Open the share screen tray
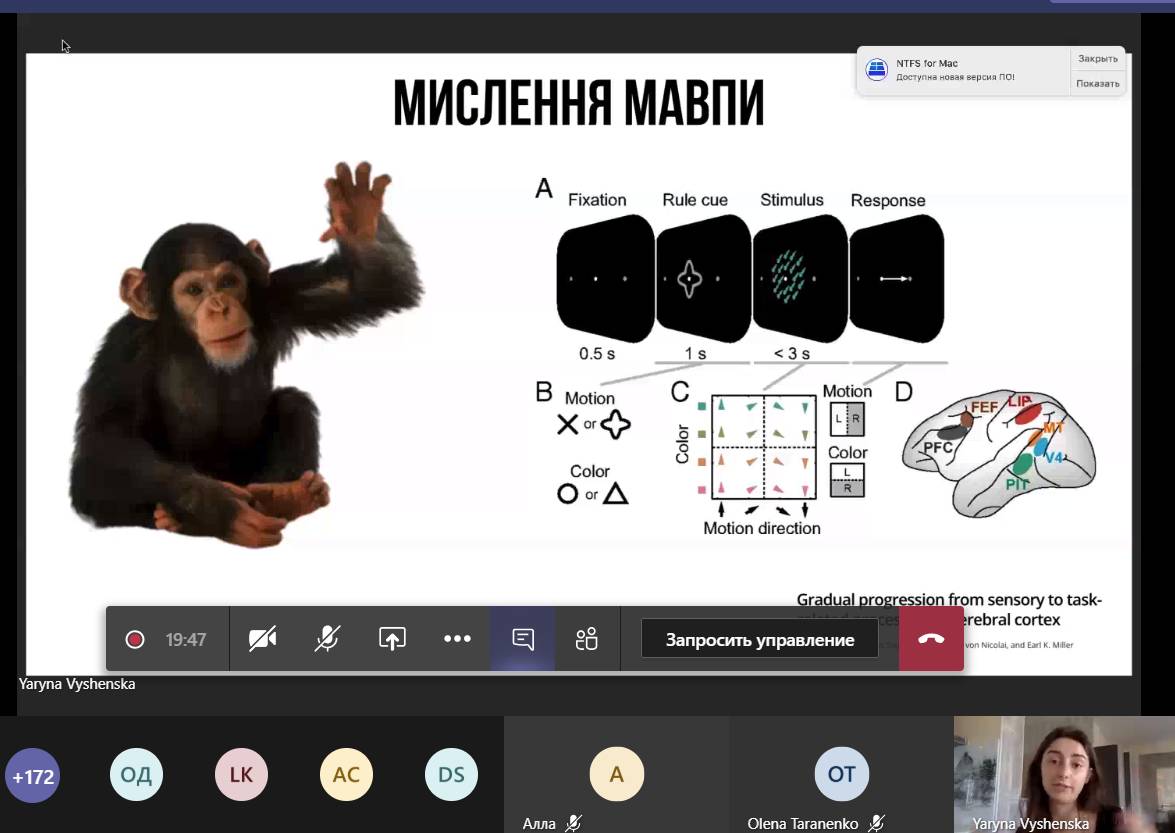 (392, 639)
